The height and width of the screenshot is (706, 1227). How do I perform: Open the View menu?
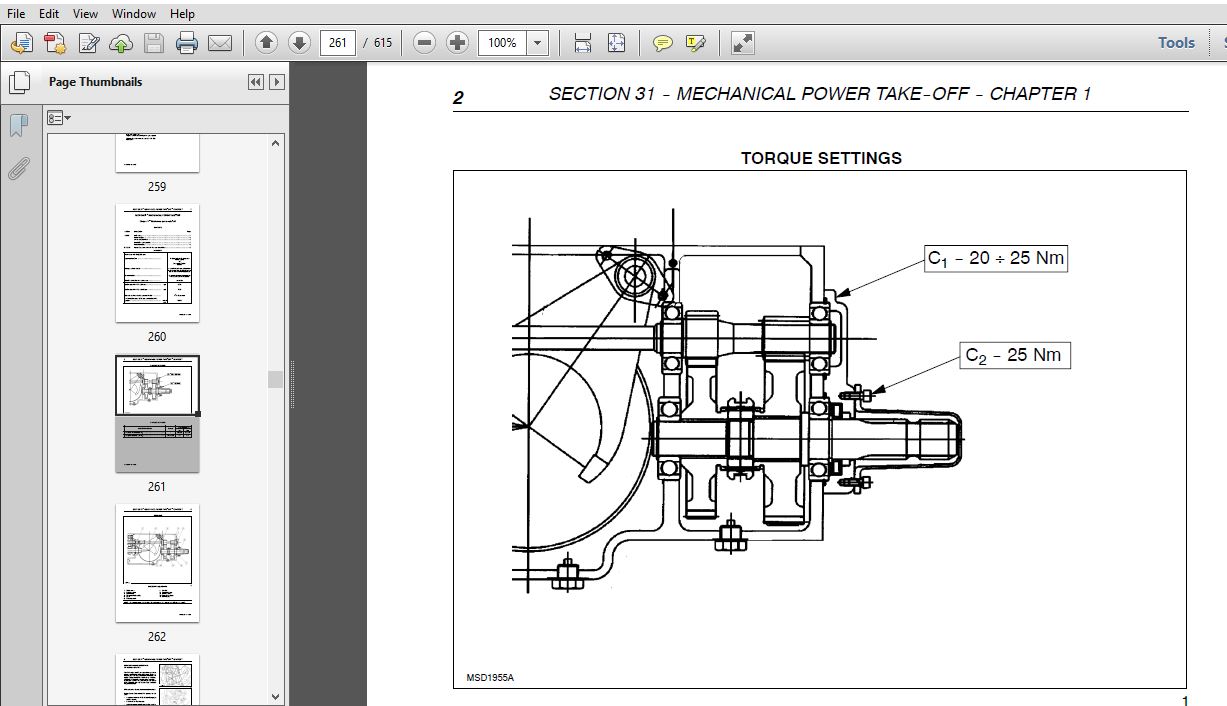86,14
